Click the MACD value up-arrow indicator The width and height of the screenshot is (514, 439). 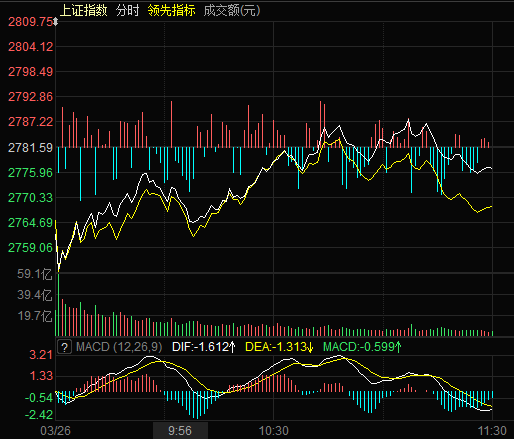(398, 347)
